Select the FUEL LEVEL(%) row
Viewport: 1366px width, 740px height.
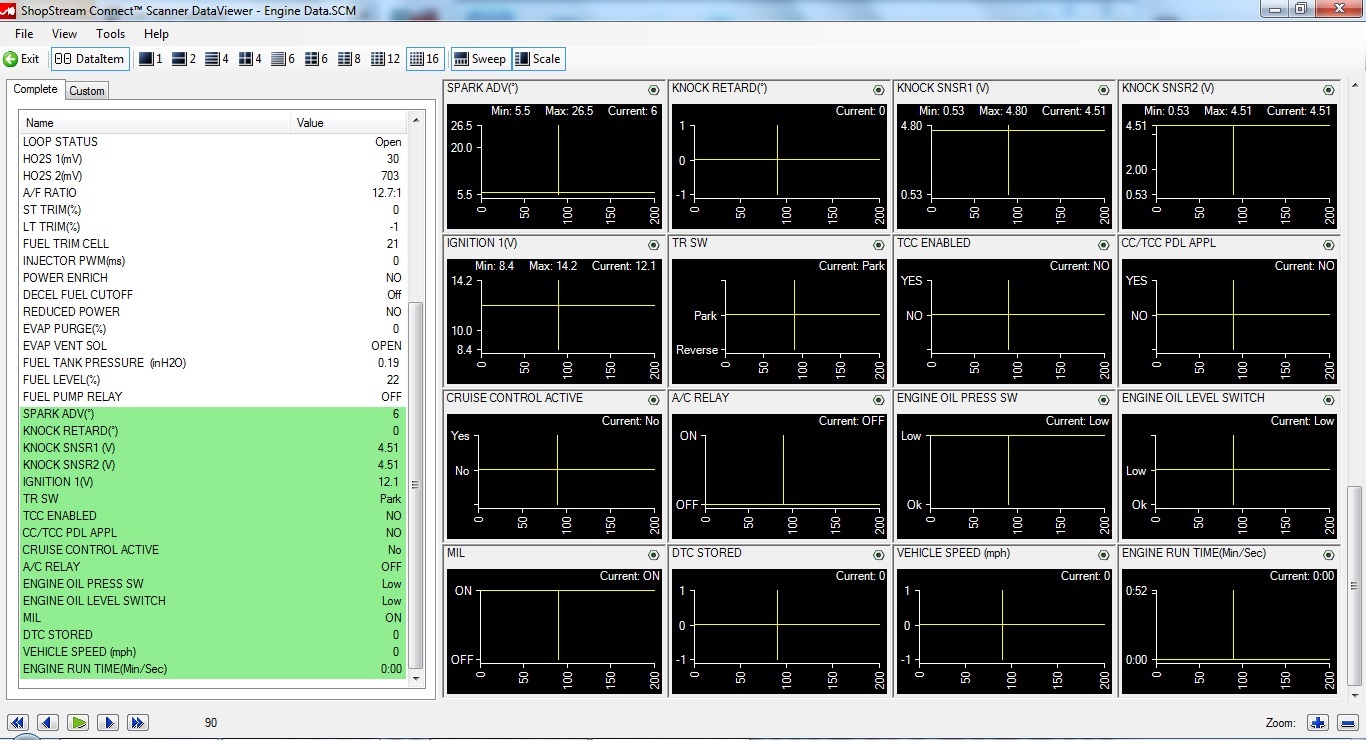tap(213, 380)
